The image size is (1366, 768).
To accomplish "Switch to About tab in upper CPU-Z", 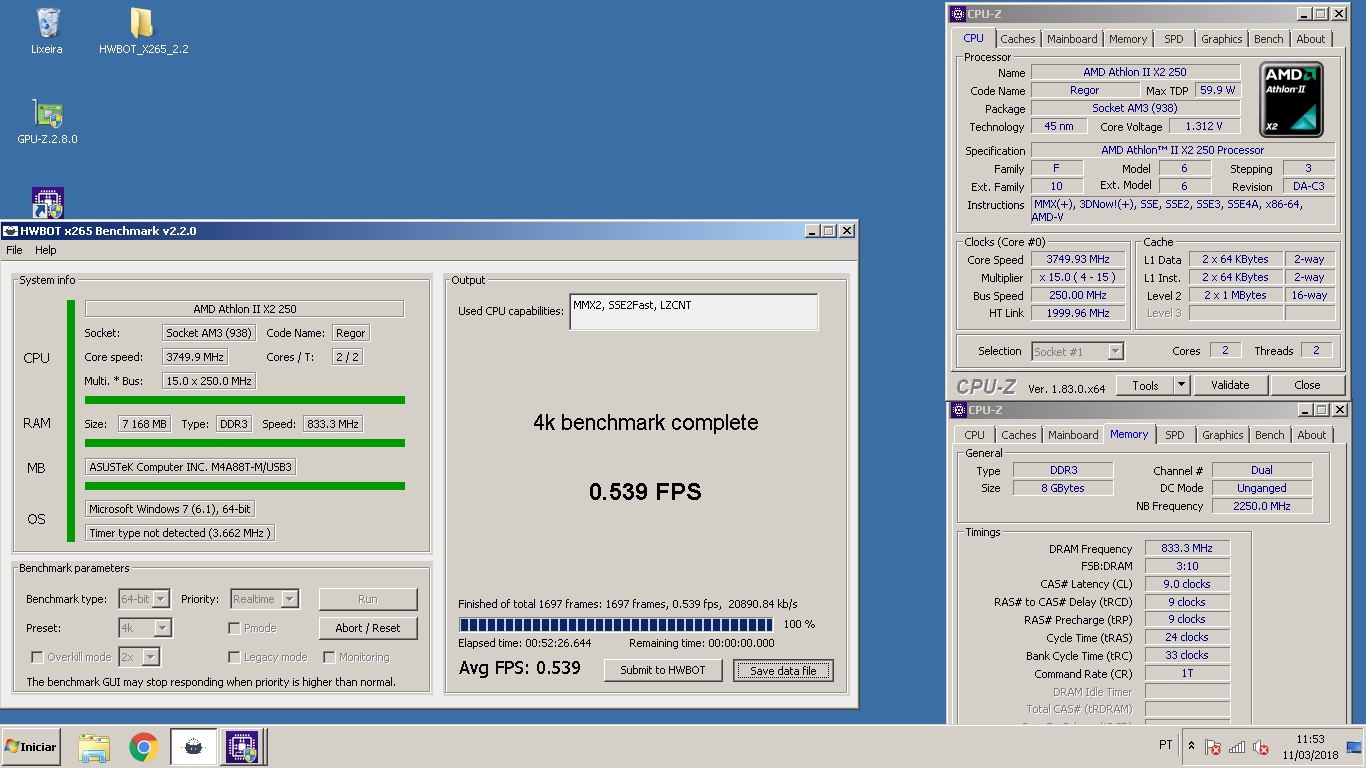I will (1311, 39).
